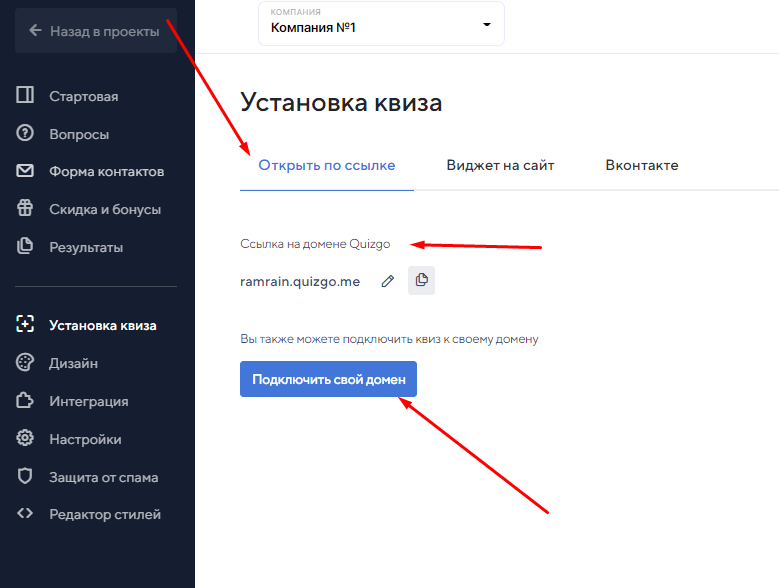Click the palette icon for Дизайн
Screen dimensions: 779x588
coord(26,363)
